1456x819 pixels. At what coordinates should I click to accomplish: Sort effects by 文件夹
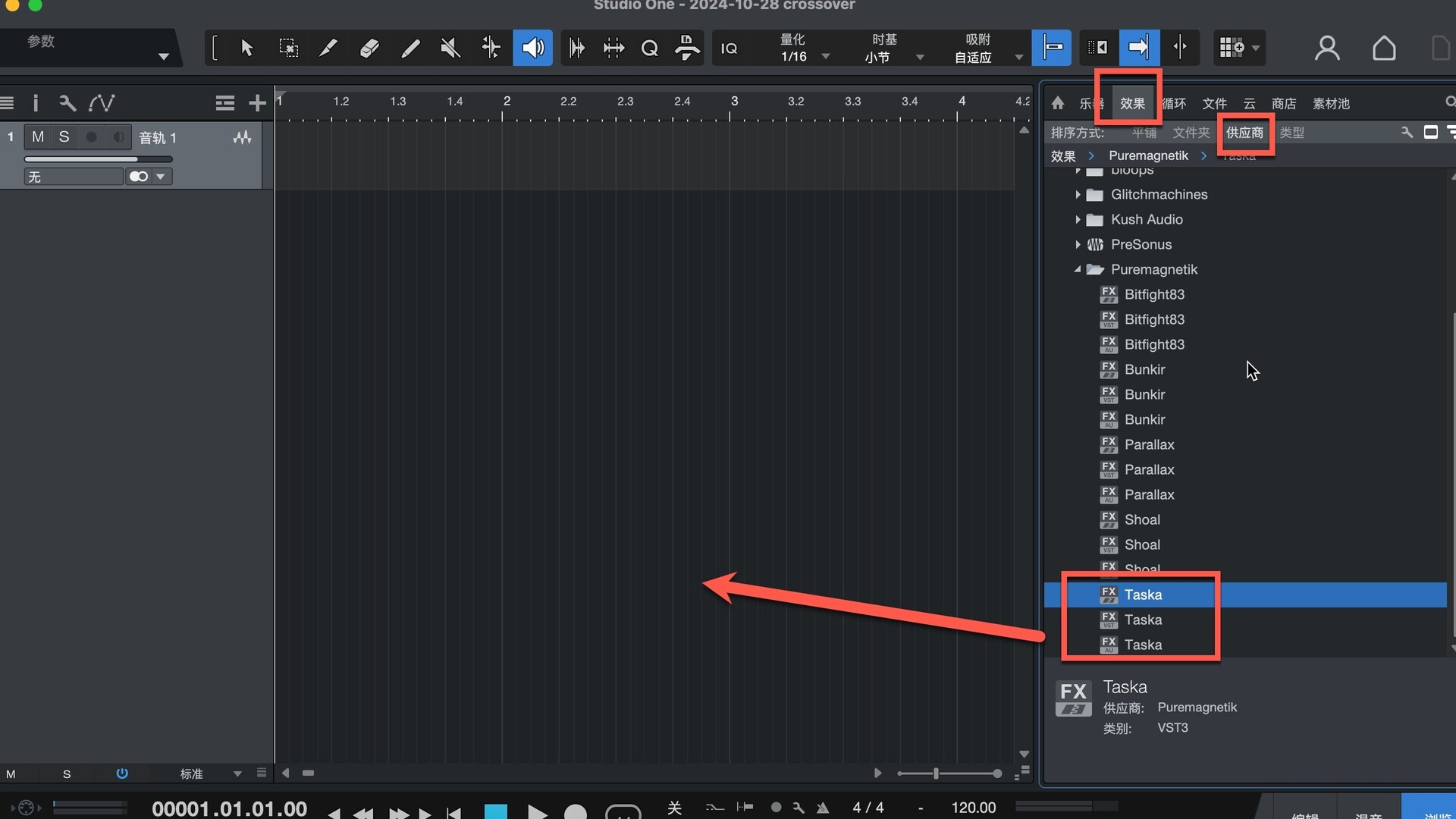[x=1191, y=133]
